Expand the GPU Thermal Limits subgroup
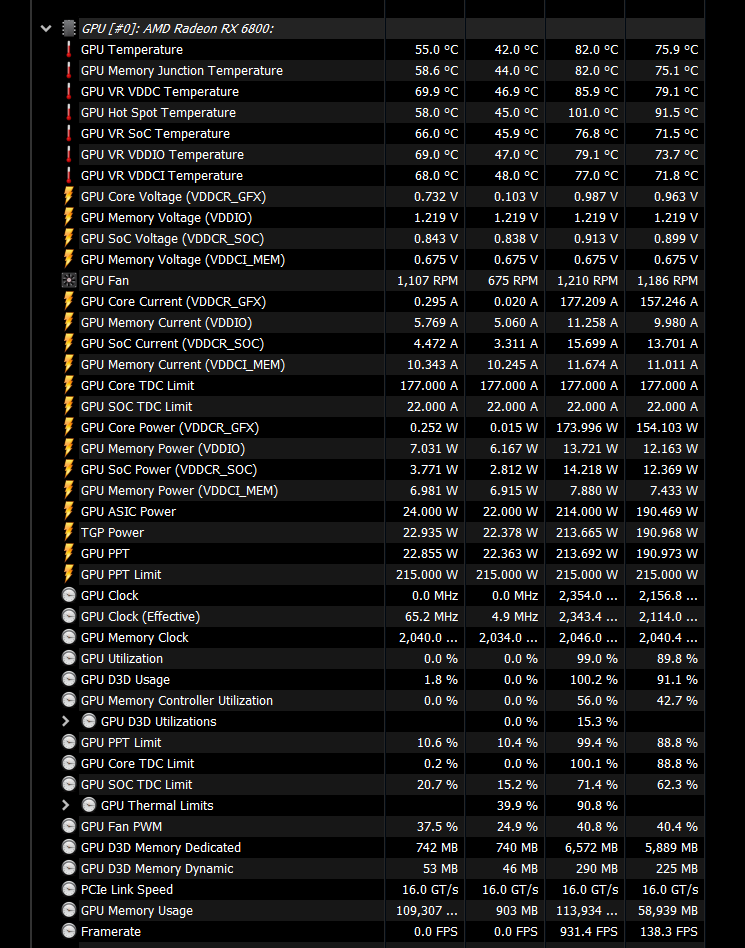Viewport: 745px width, 948px height. click(66, 805)
